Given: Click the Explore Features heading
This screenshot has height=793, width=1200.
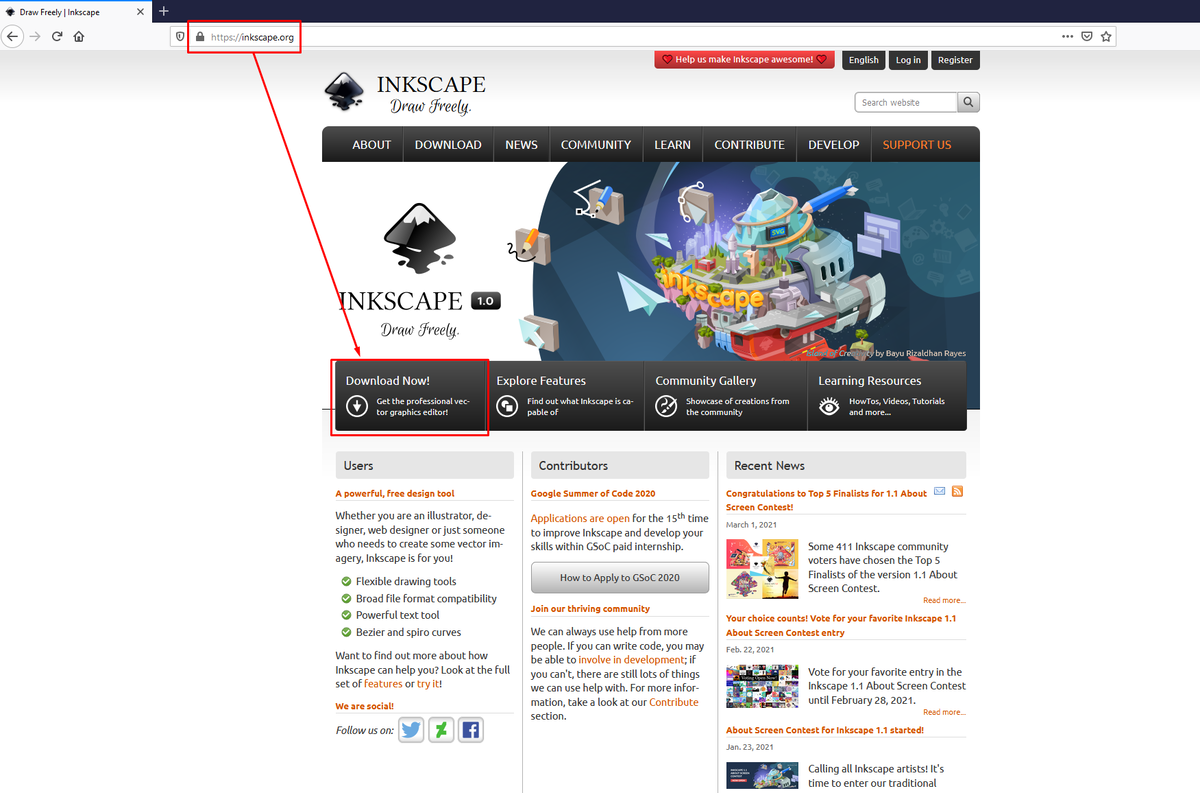Looking at the screenshot, I should pos(541,381).
